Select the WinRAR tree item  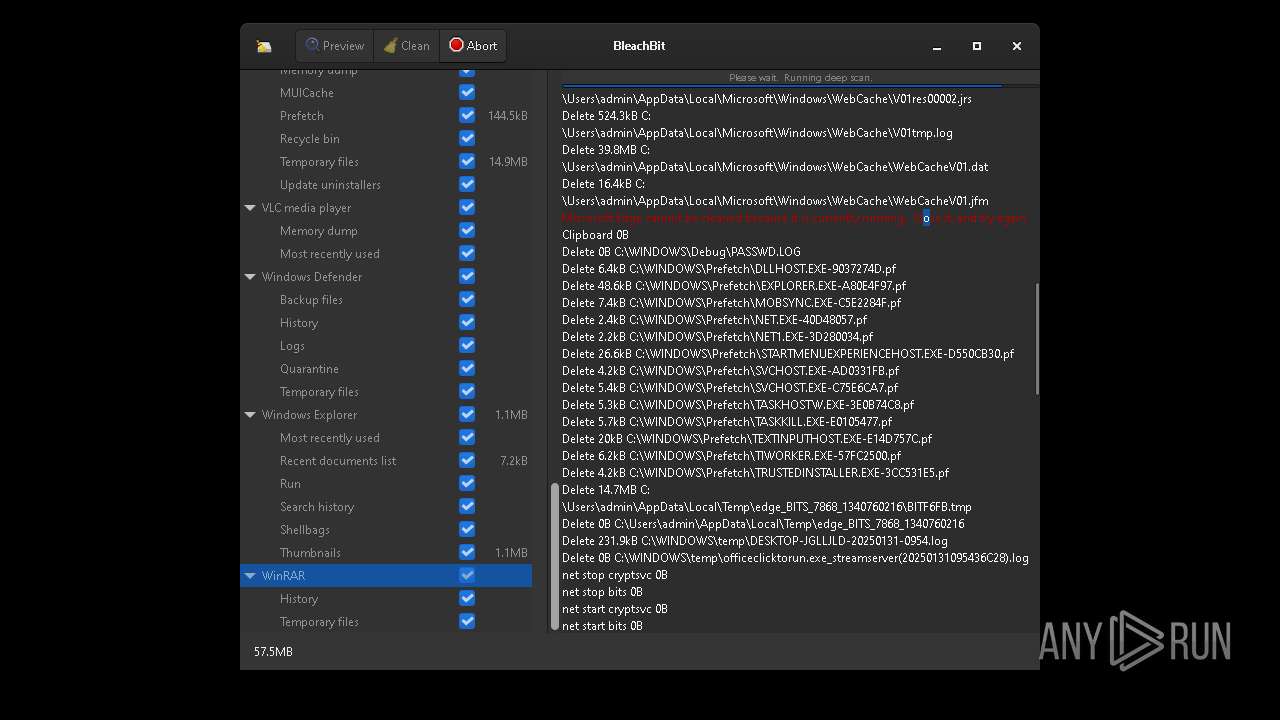(x=283, y=576)
